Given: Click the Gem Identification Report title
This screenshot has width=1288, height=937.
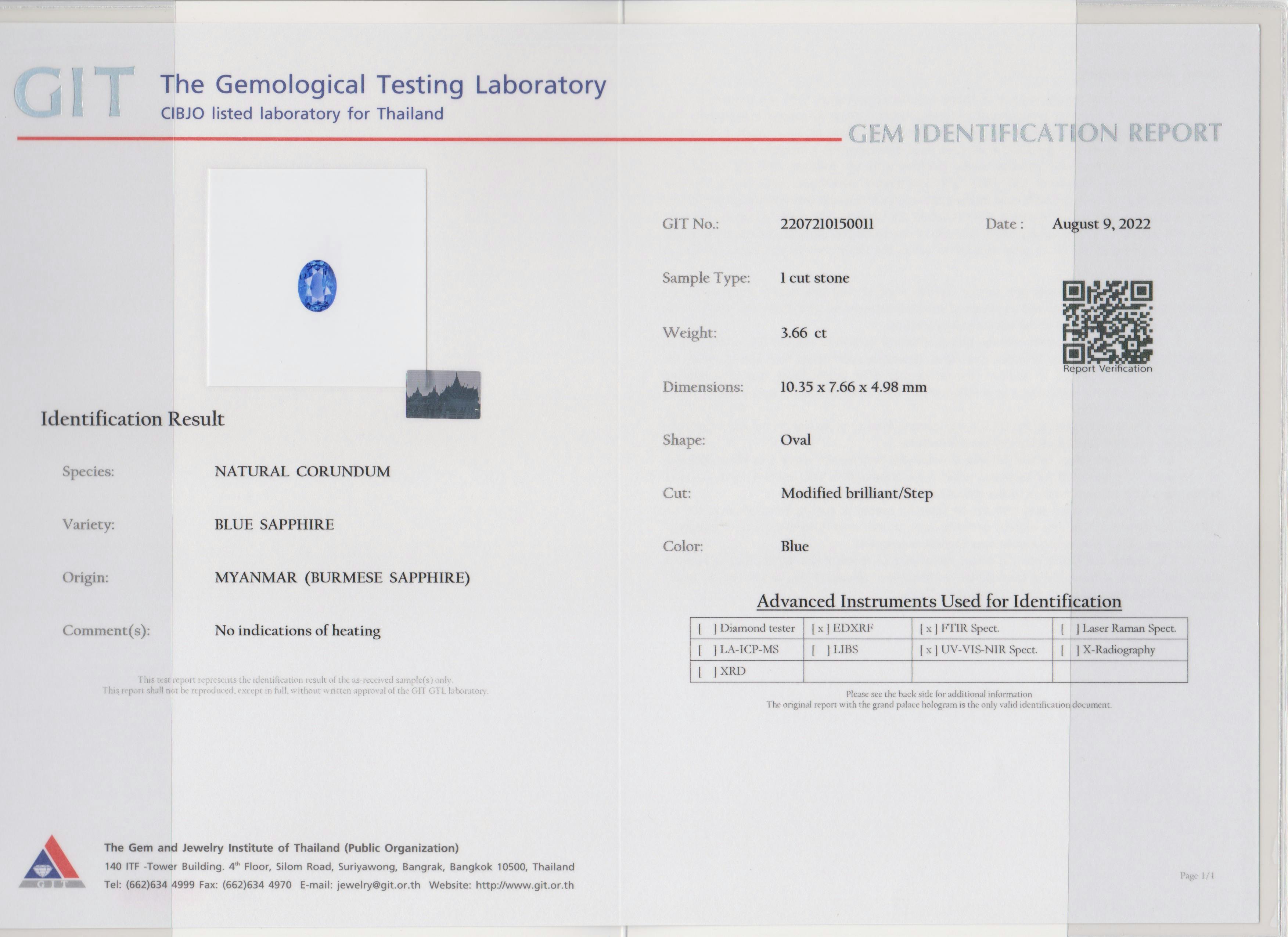Looking at the screenshot, I should click(x=1035, y=133).
